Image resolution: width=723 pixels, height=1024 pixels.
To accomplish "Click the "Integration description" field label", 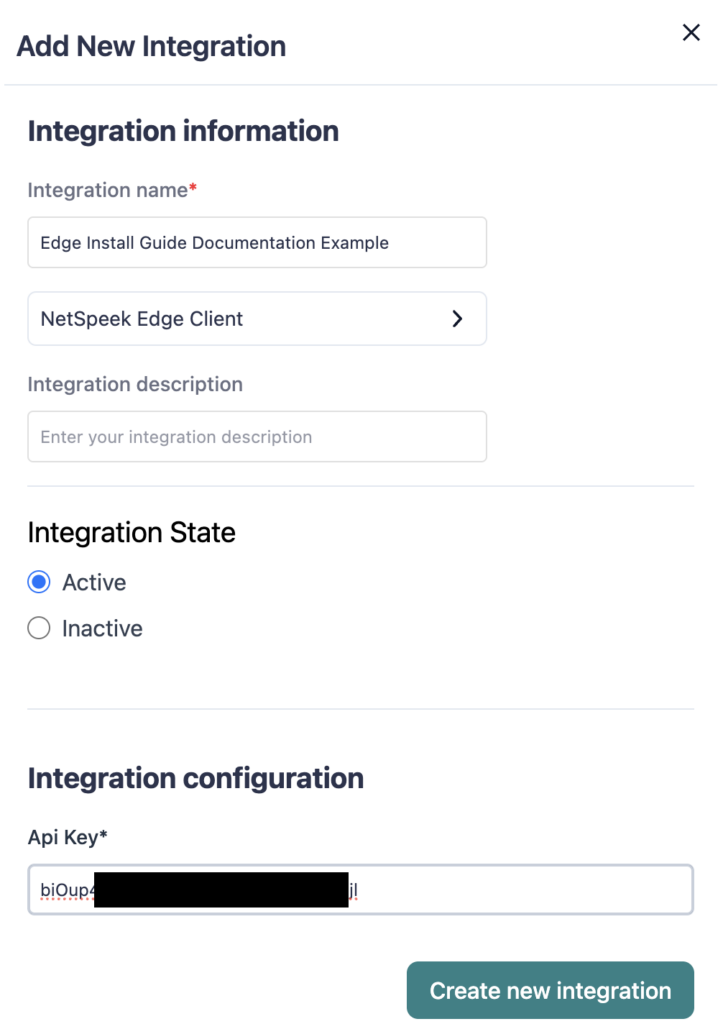I will 135,384.
